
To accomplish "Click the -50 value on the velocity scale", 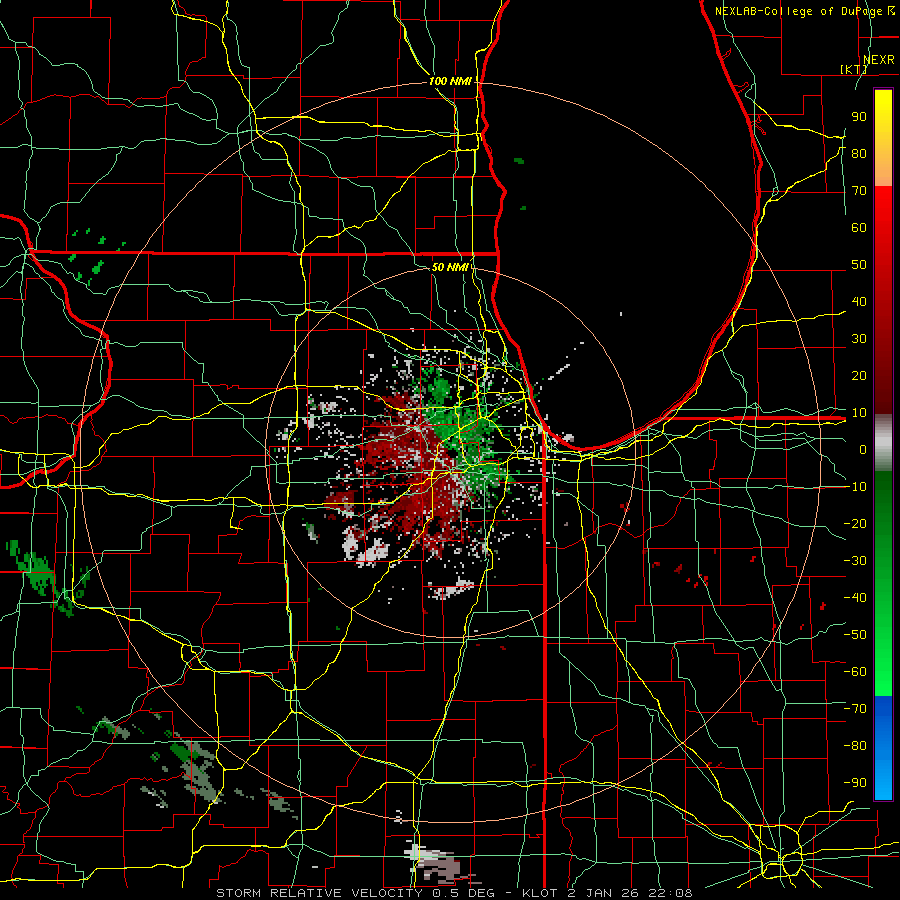I will pos(855,635).
